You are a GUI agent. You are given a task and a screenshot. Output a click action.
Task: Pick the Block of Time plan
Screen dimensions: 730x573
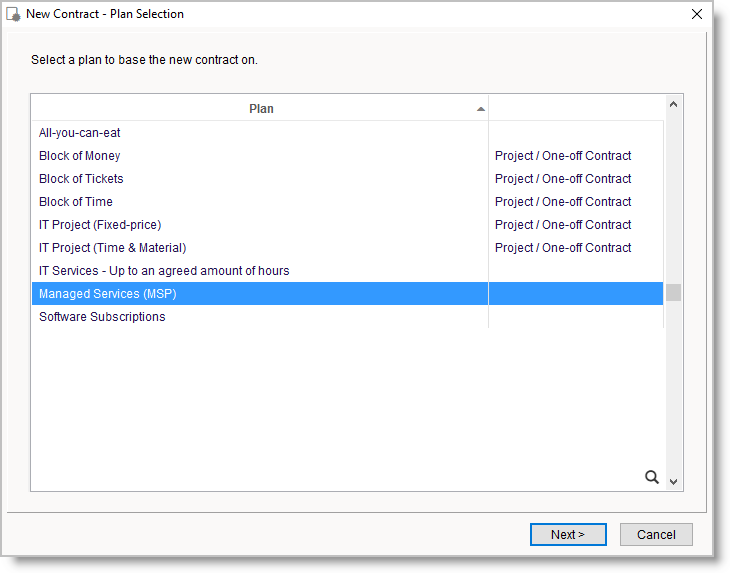point(76,202)
